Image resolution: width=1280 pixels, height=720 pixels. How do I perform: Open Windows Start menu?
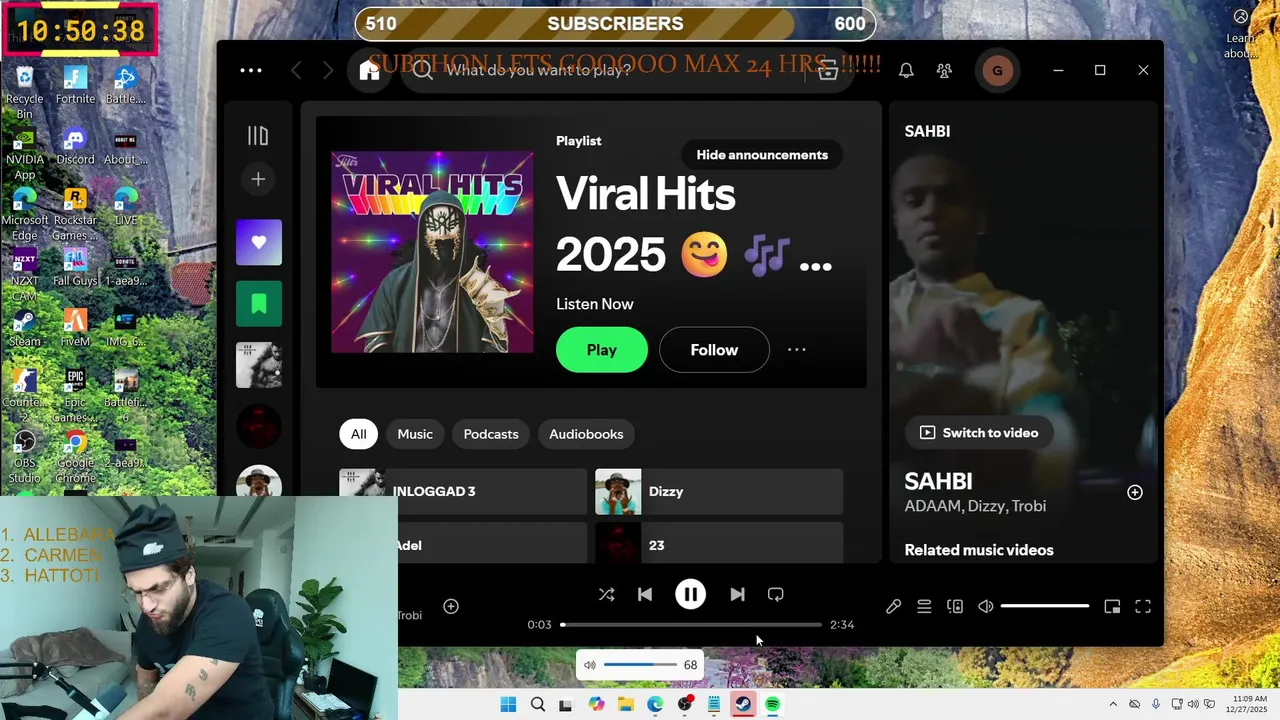coord(508,705)
